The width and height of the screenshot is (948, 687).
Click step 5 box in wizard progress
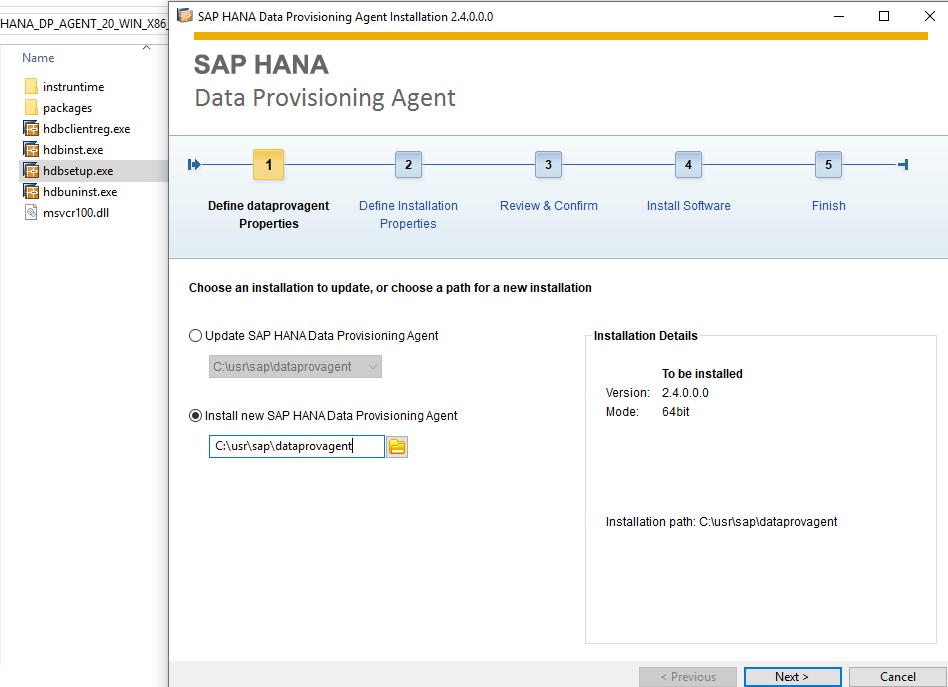828,164
